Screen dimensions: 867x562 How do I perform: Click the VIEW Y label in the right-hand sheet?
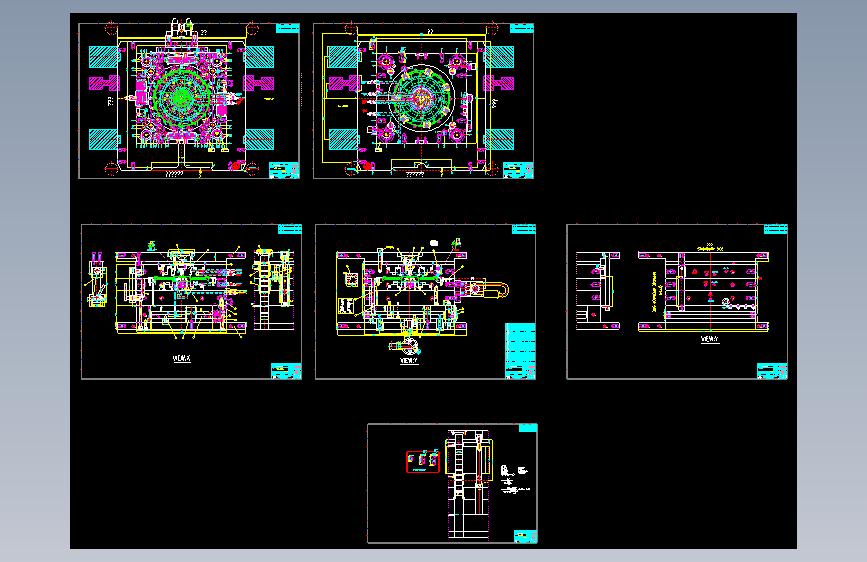(710, 339)
